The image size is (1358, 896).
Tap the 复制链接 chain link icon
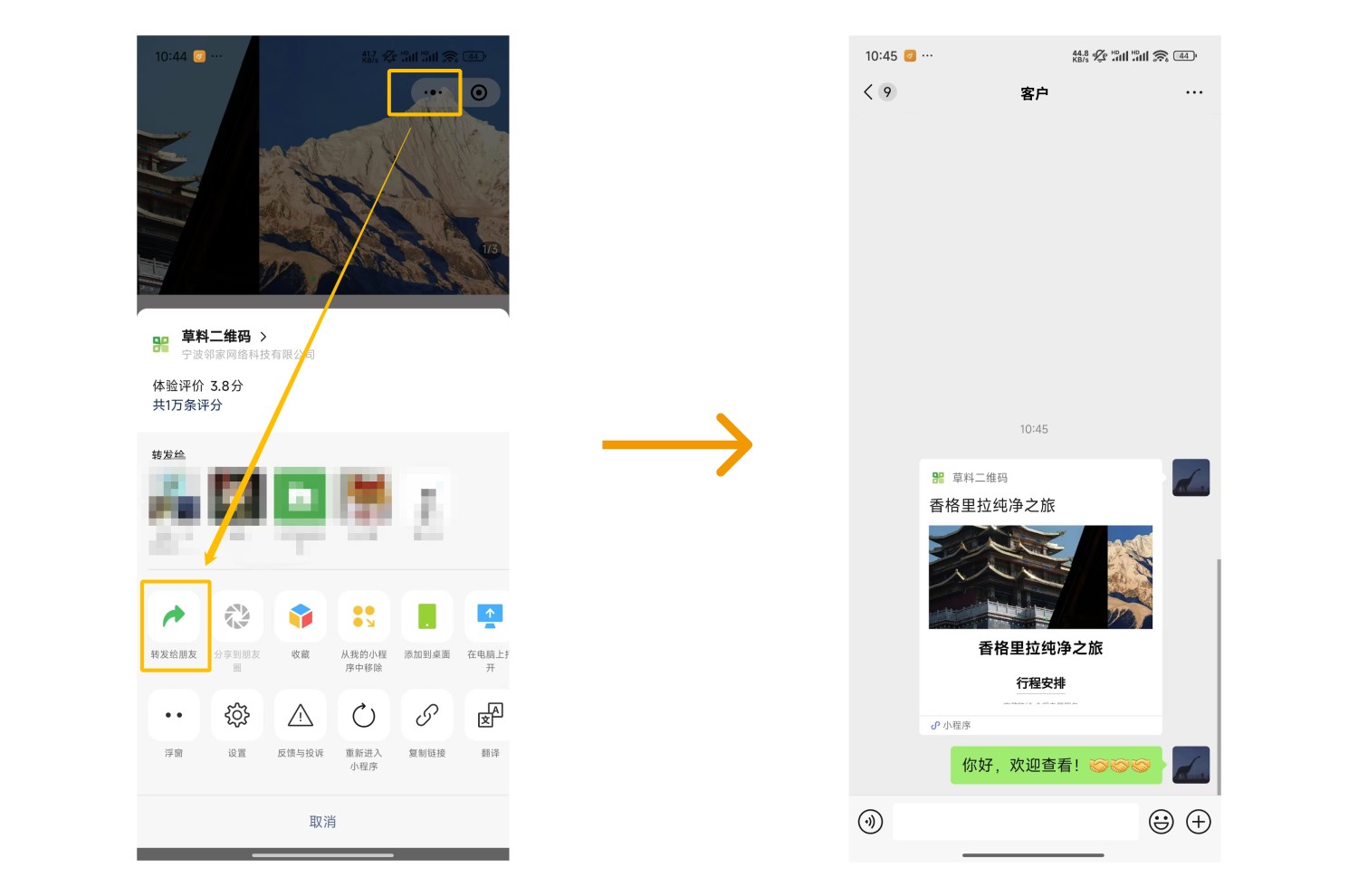coord(427,715)
